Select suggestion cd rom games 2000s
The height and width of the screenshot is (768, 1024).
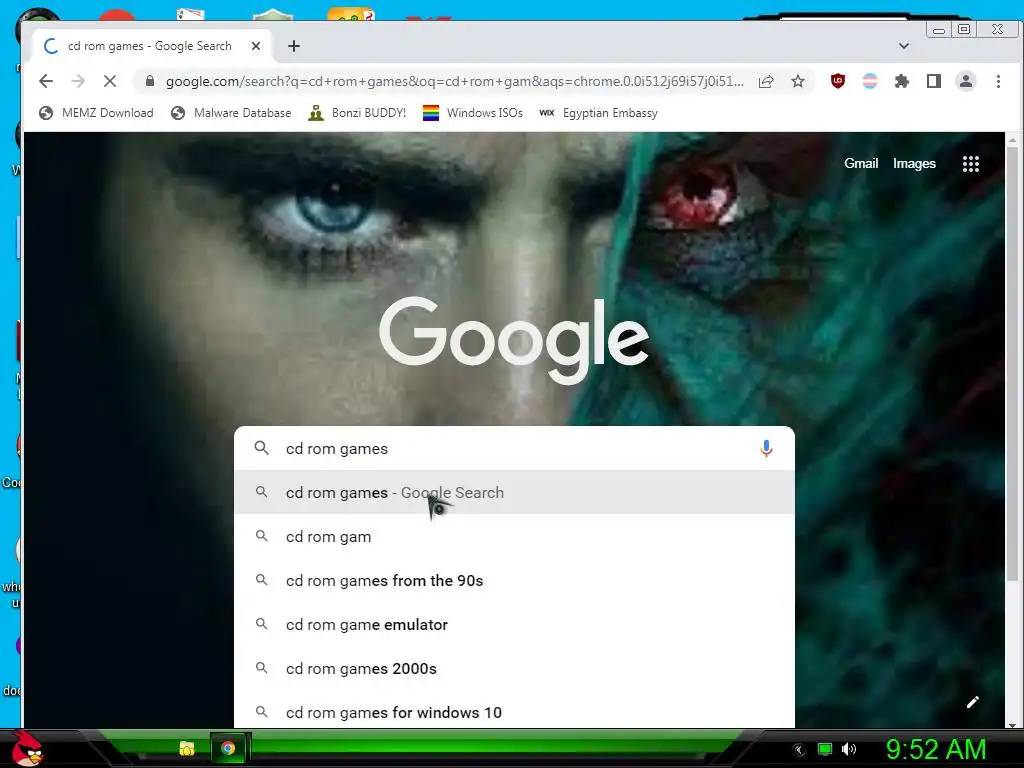tap(514, 669)
